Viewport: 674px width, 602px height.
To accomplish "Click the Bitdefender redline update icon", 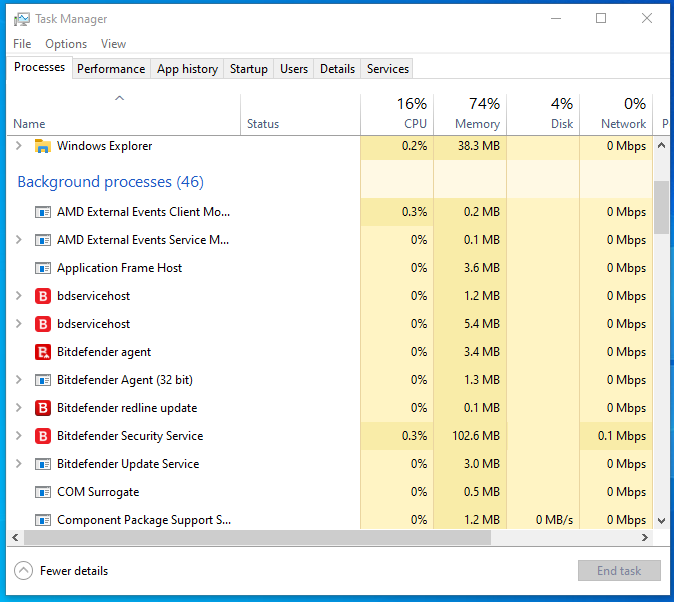I will click(43, 408).
